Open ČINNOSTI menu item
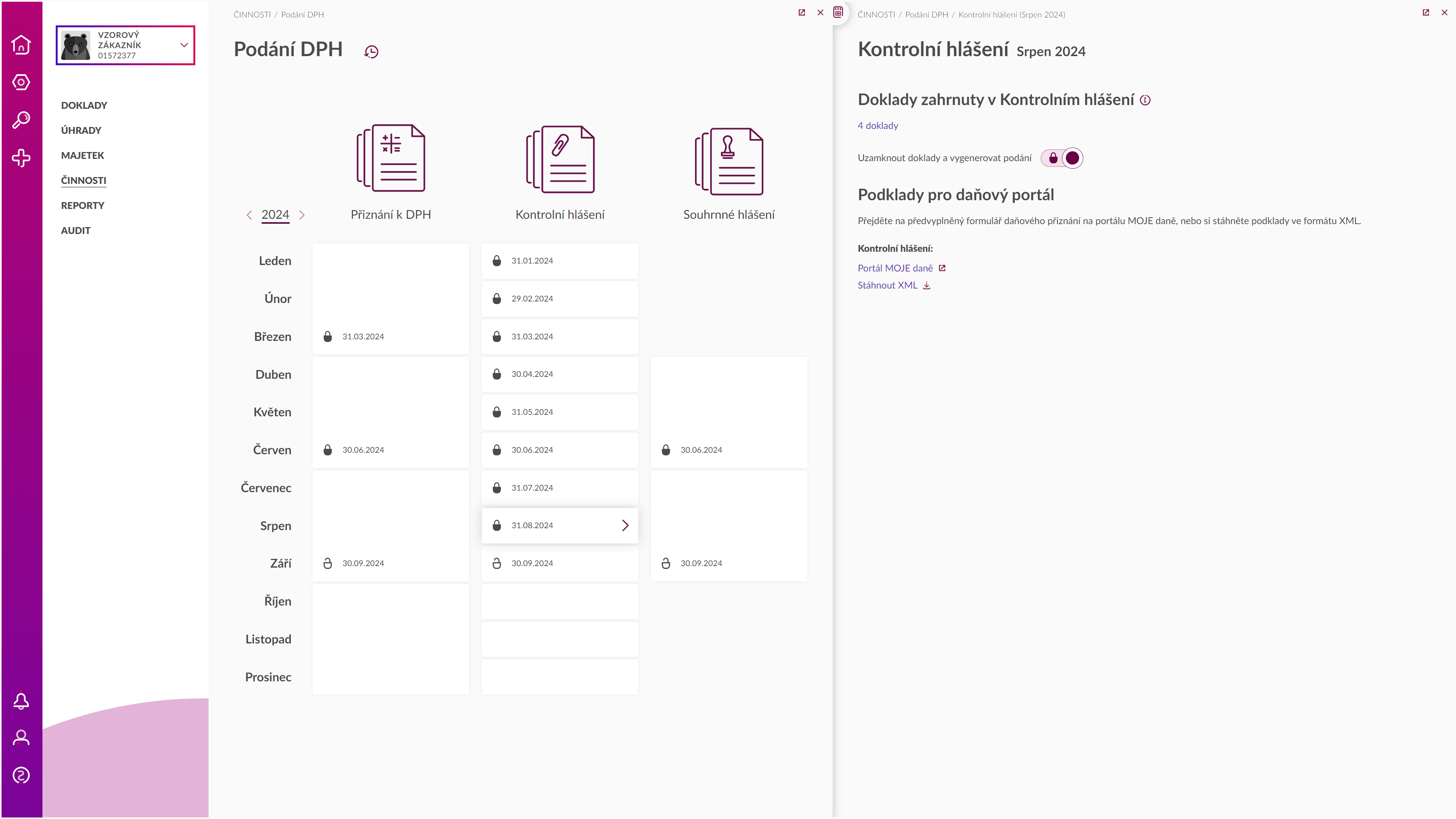This screenshot has height=819, width=1456. 84,180
